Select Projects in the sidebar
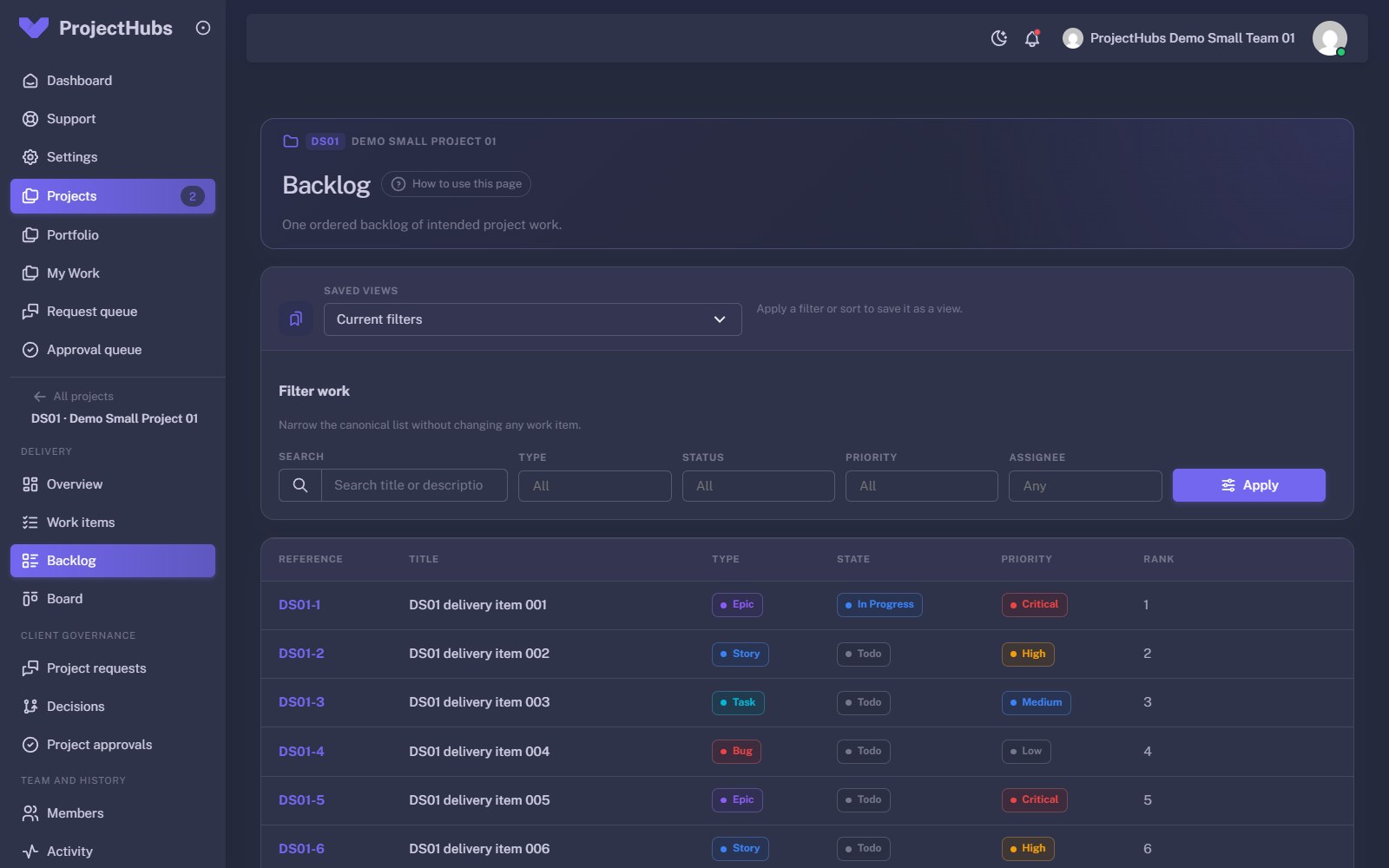This screenshot has height=868, width=1389. click(x=113, y=196)
